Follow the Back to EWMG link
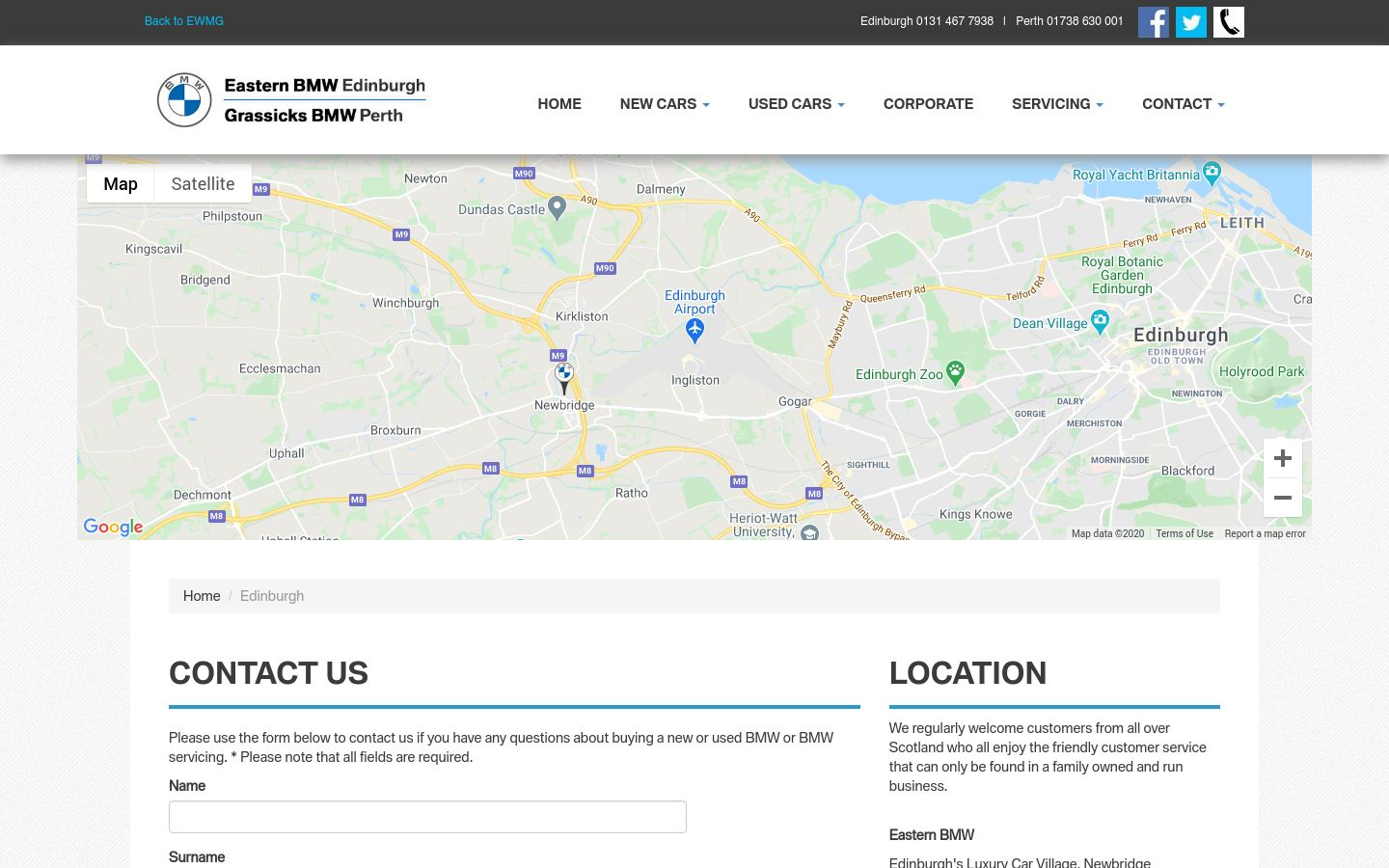The image size is (1389, 868). coord(184,21)
